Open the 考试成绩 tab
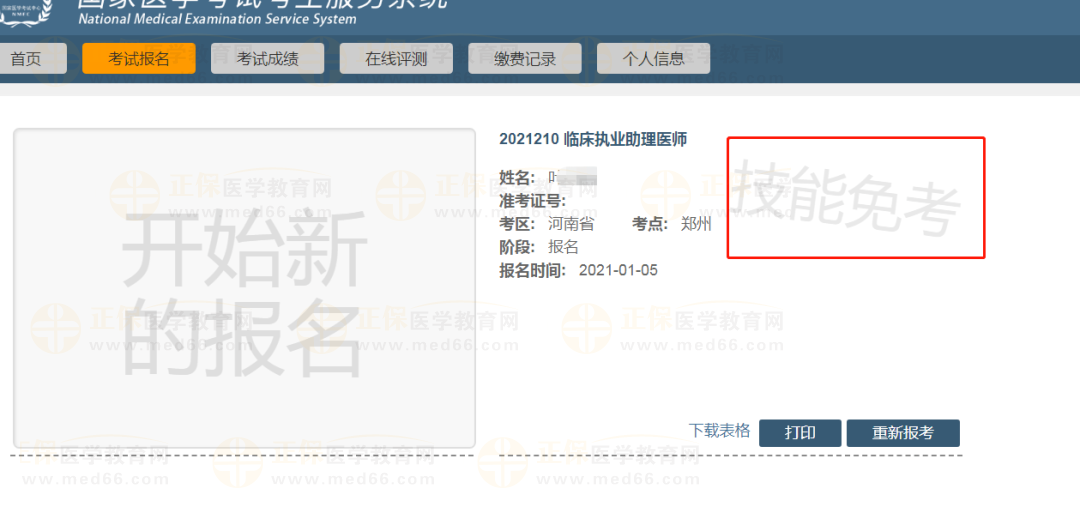The height and width of the screenshot is (513, 1080). 267,59
